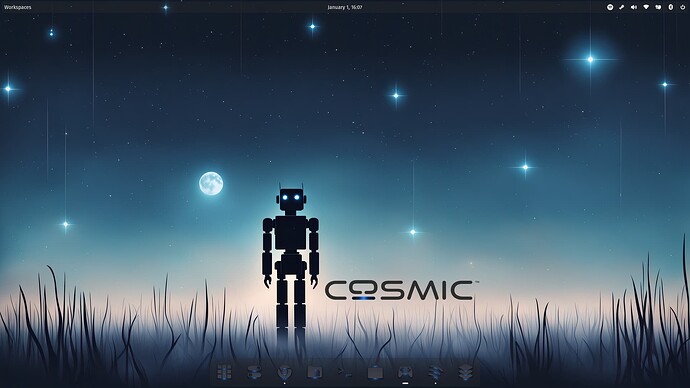Open the Workspaces overview button
Screen dimensions: 690x388
18,7
